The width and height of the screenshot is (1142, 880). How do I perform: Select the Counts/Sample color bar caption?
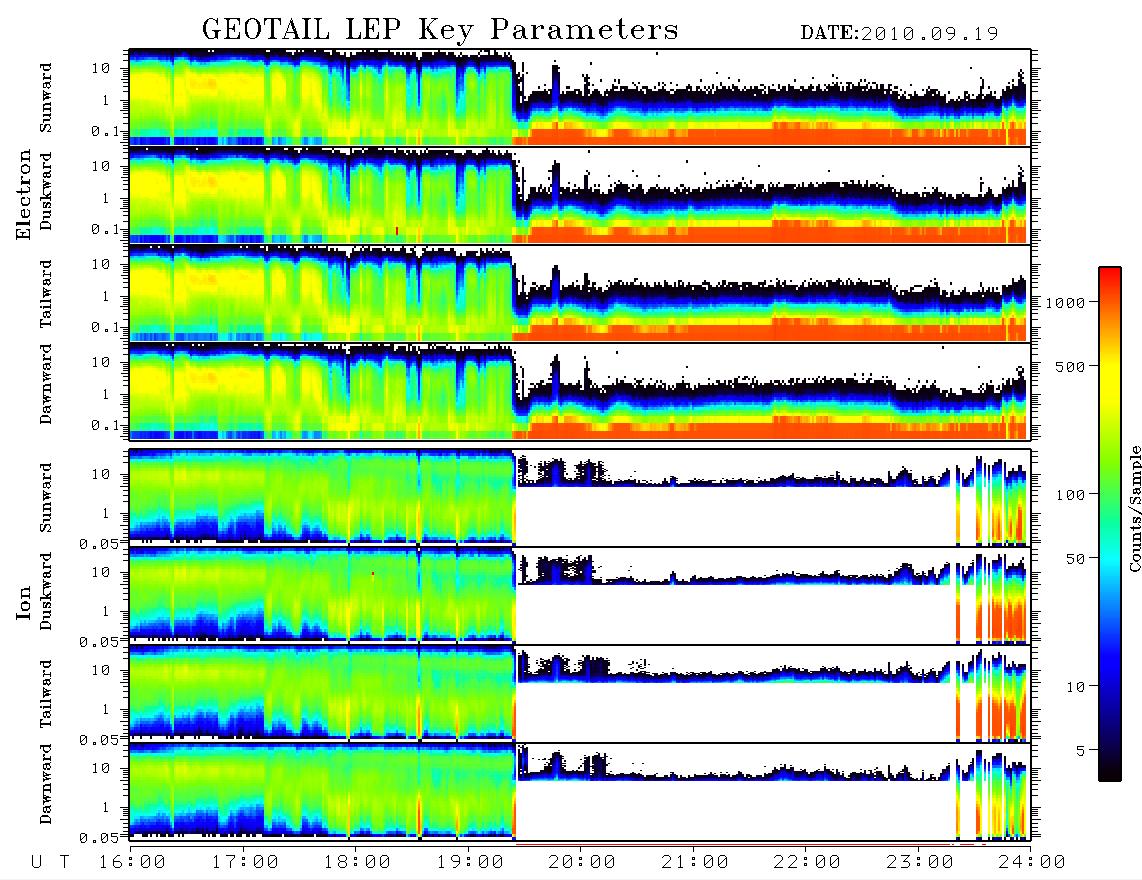(1134, 508)
